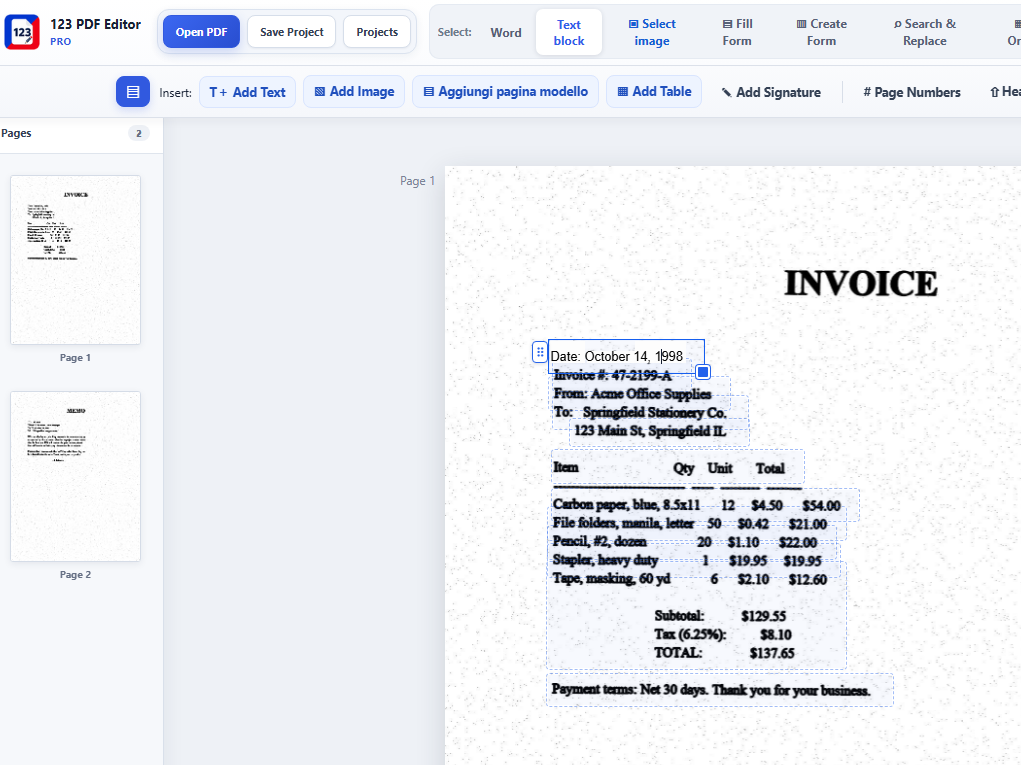Open the Fill Form tool

click(737, 33)
